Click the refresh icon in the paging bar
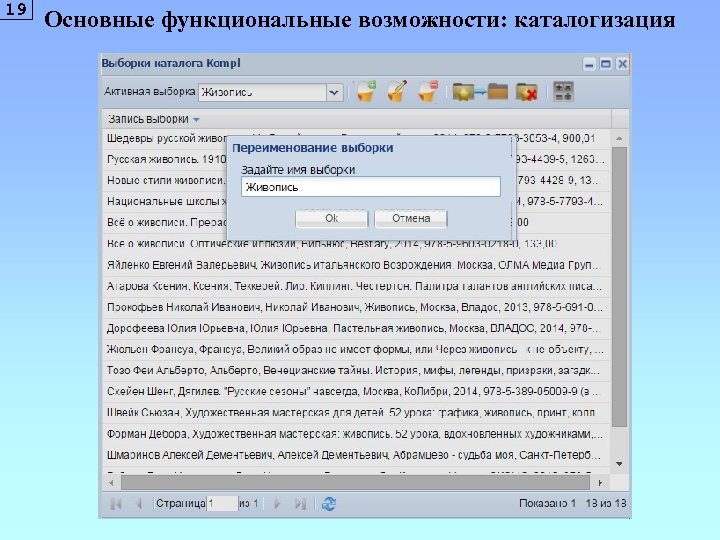This screenshot has height=540, width=720. tap(329, 504)
